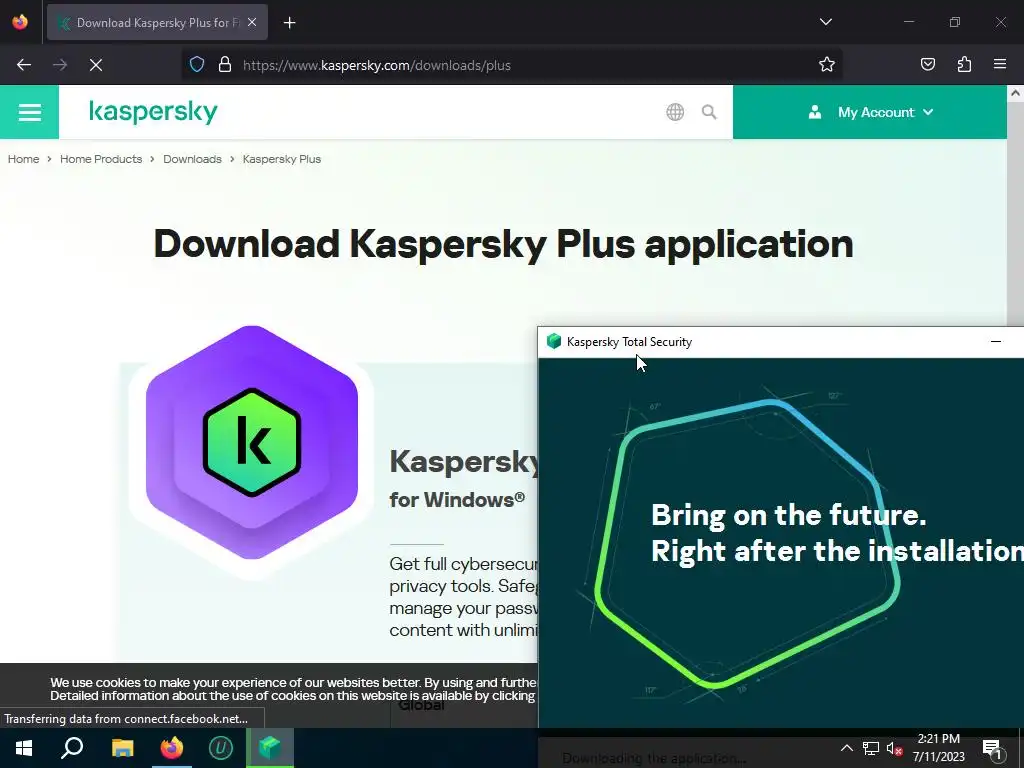This screenshot has height=768, width=1024.
Task: Close the Download Kaspersky Plus tab
Action: pyautogui.click(x=252, y=22)
